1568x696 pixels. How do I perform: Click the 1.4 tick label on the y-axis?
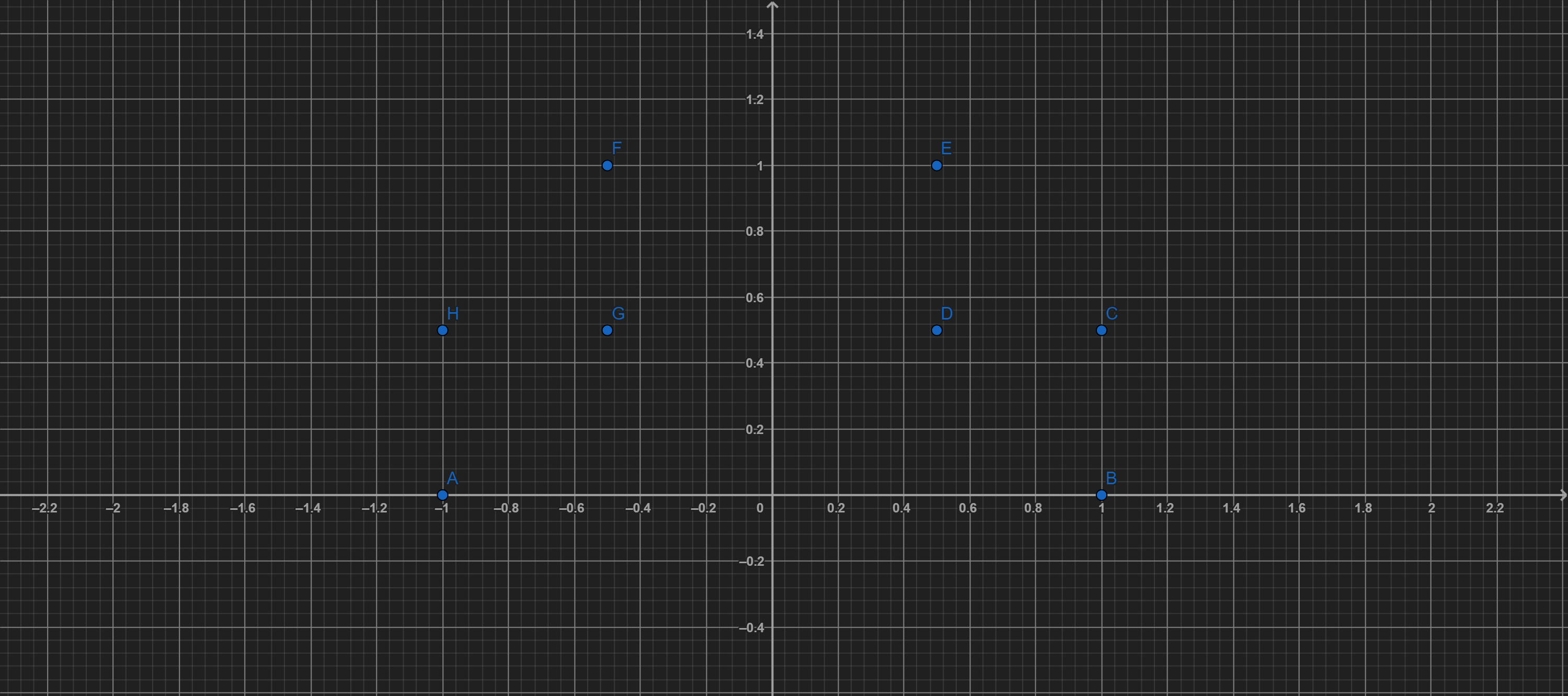(x=755, y=34)
